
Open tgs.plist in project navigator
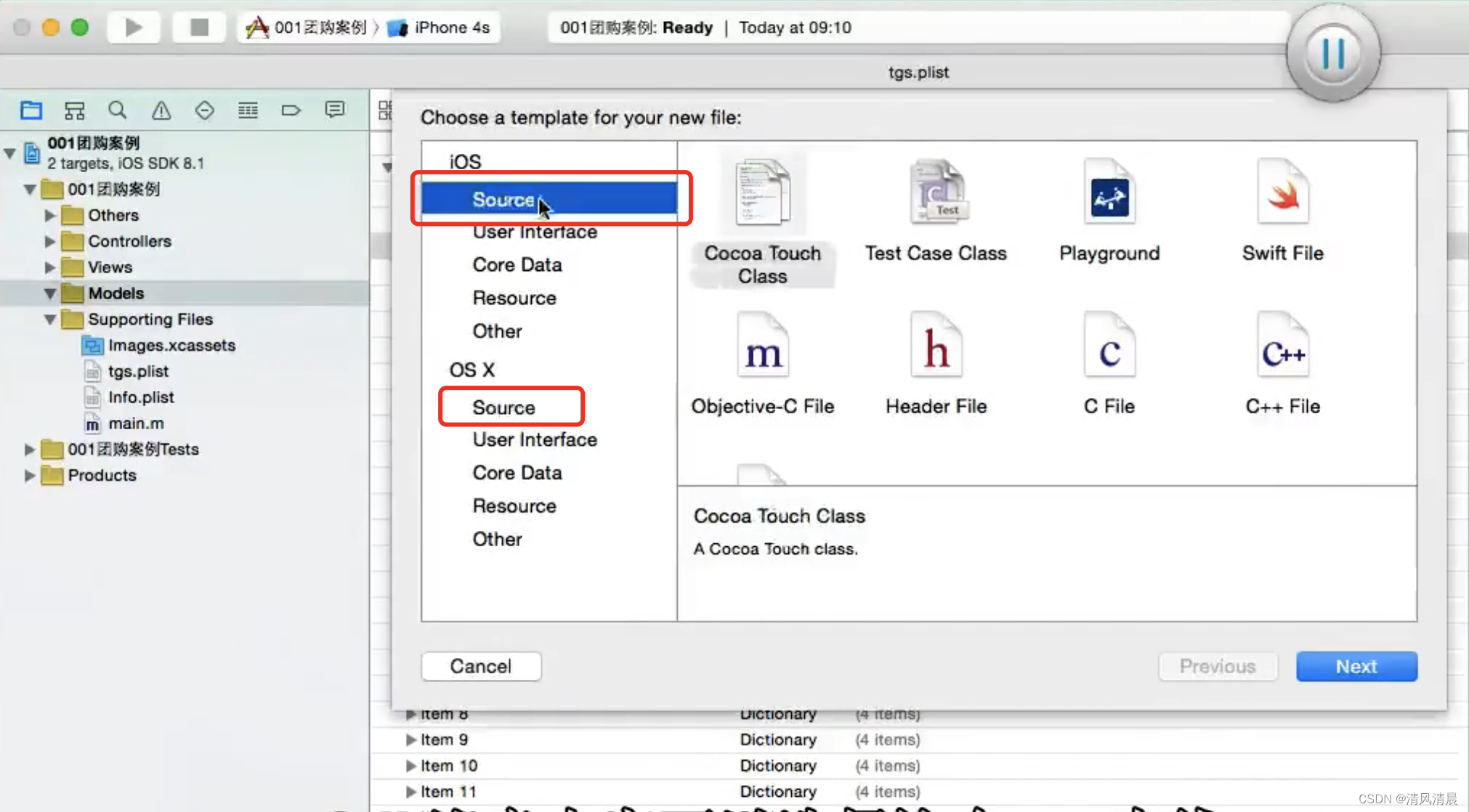(138, 371)
